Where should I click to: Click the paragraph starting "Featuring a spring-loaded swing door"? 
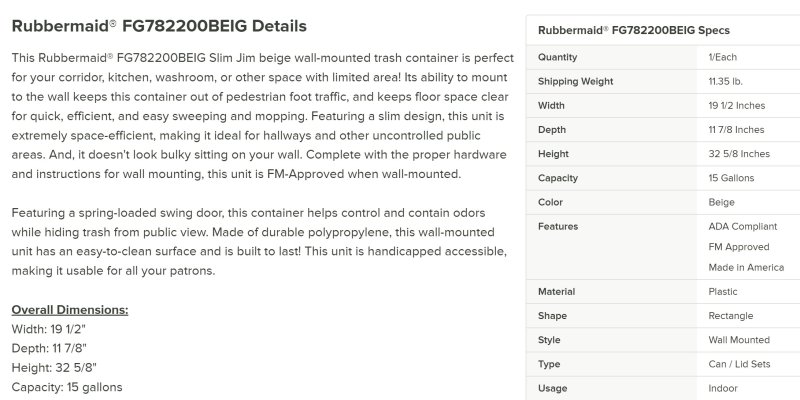point(250,242)
